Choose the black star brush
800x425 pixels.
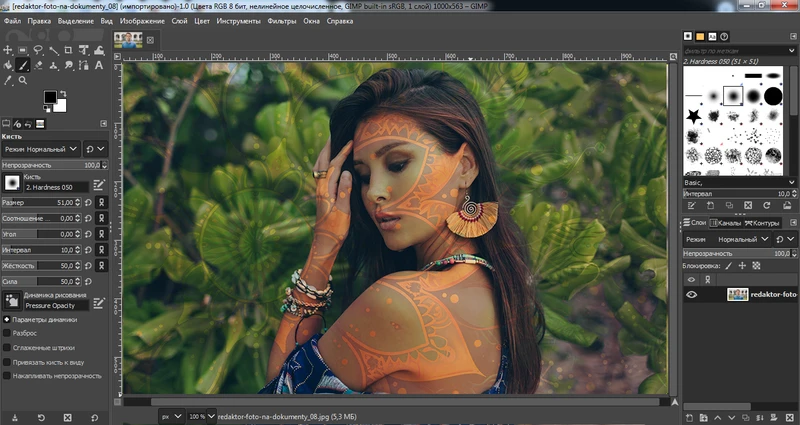point(693,117)
